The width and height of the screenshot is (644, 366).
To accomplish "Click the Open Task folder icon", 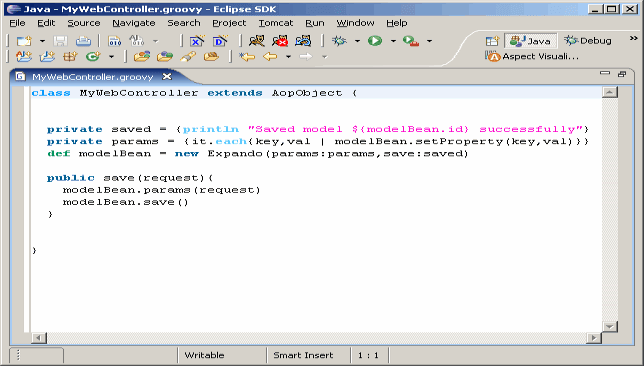I will 165,56.
